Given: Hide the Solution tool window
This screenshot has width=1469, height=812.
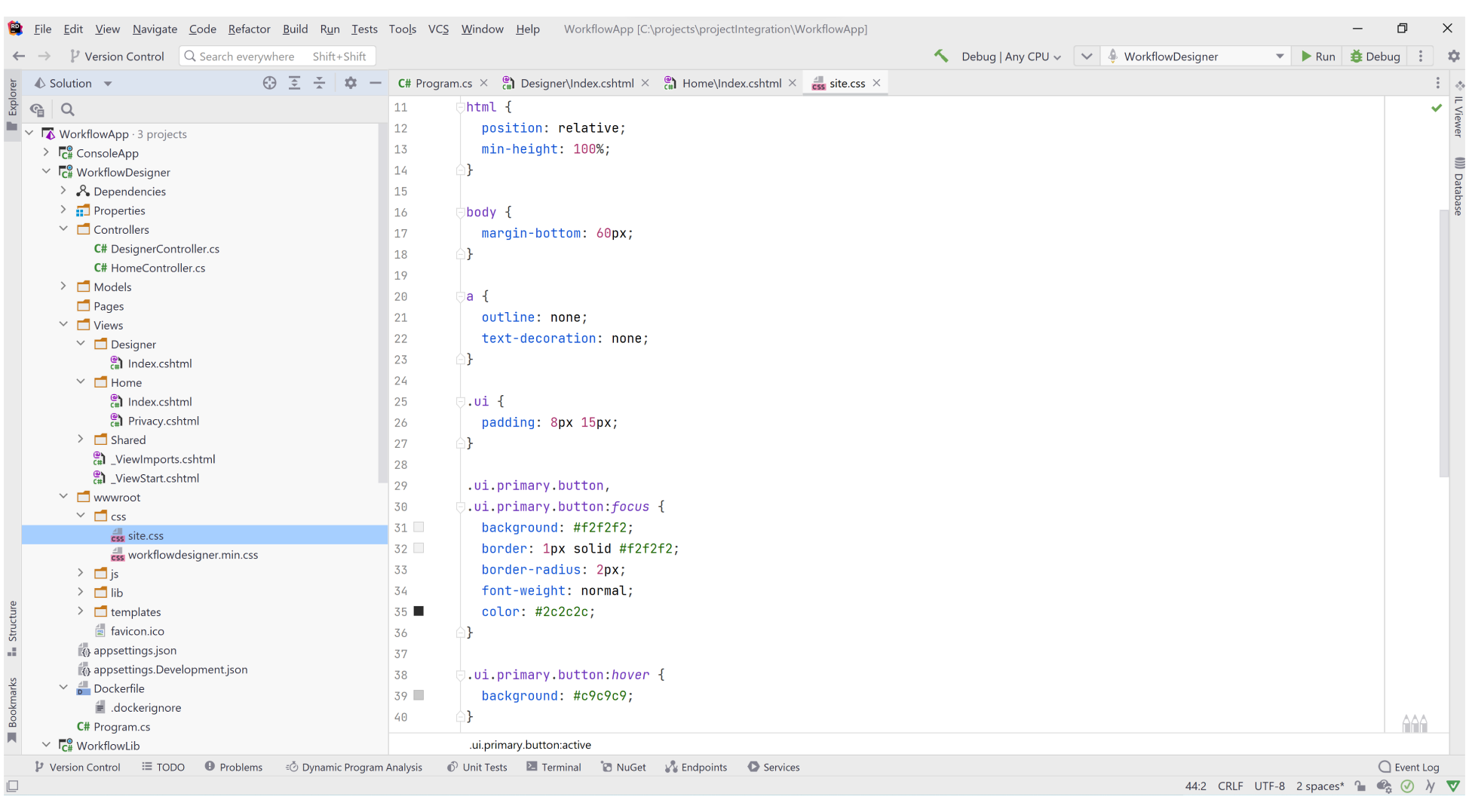Looking at the screenshot, I should 376,83.
